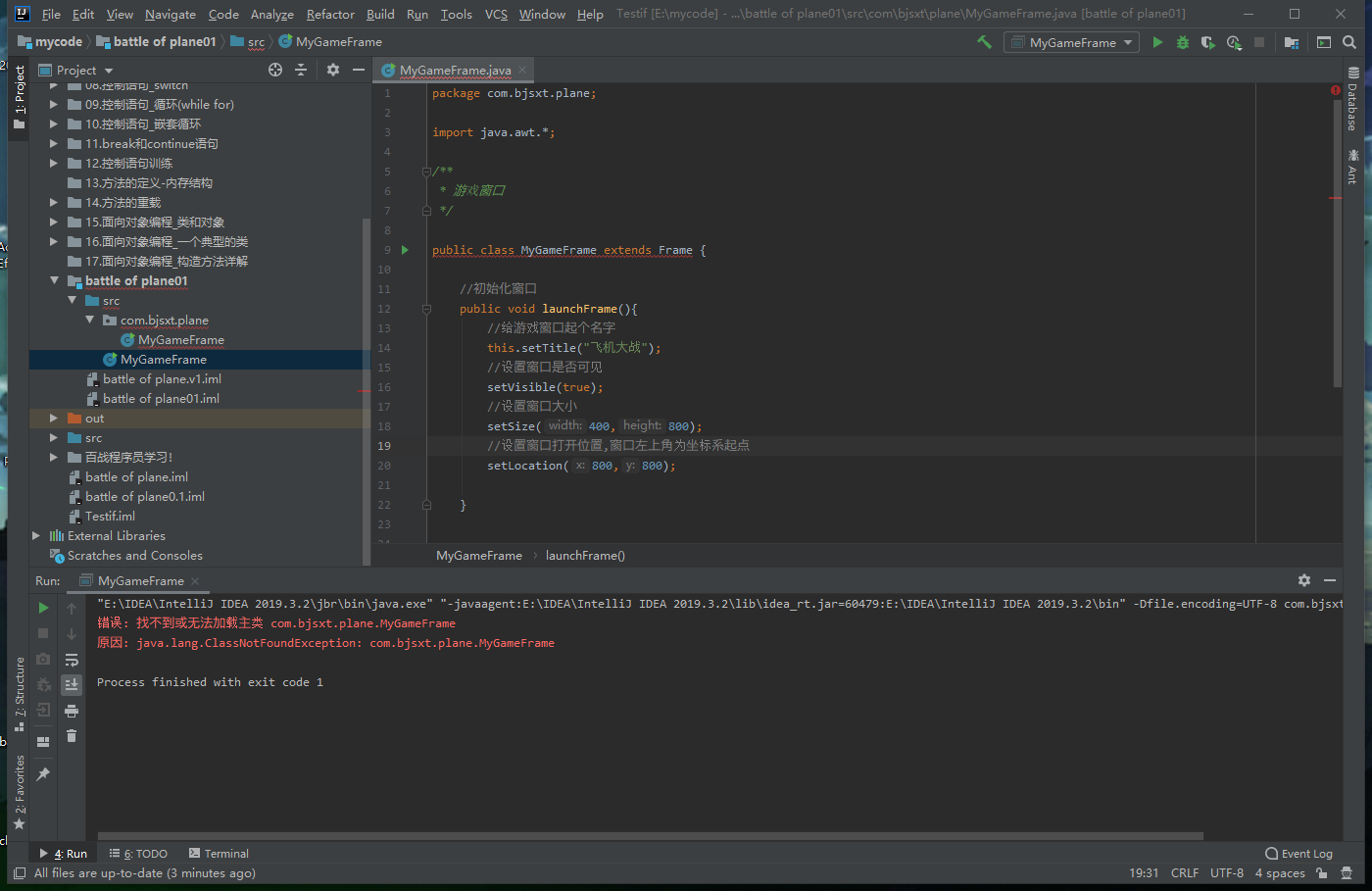Click mycode in navigation breadcrumb
The image size is (1372, 891).
(50, 41)
